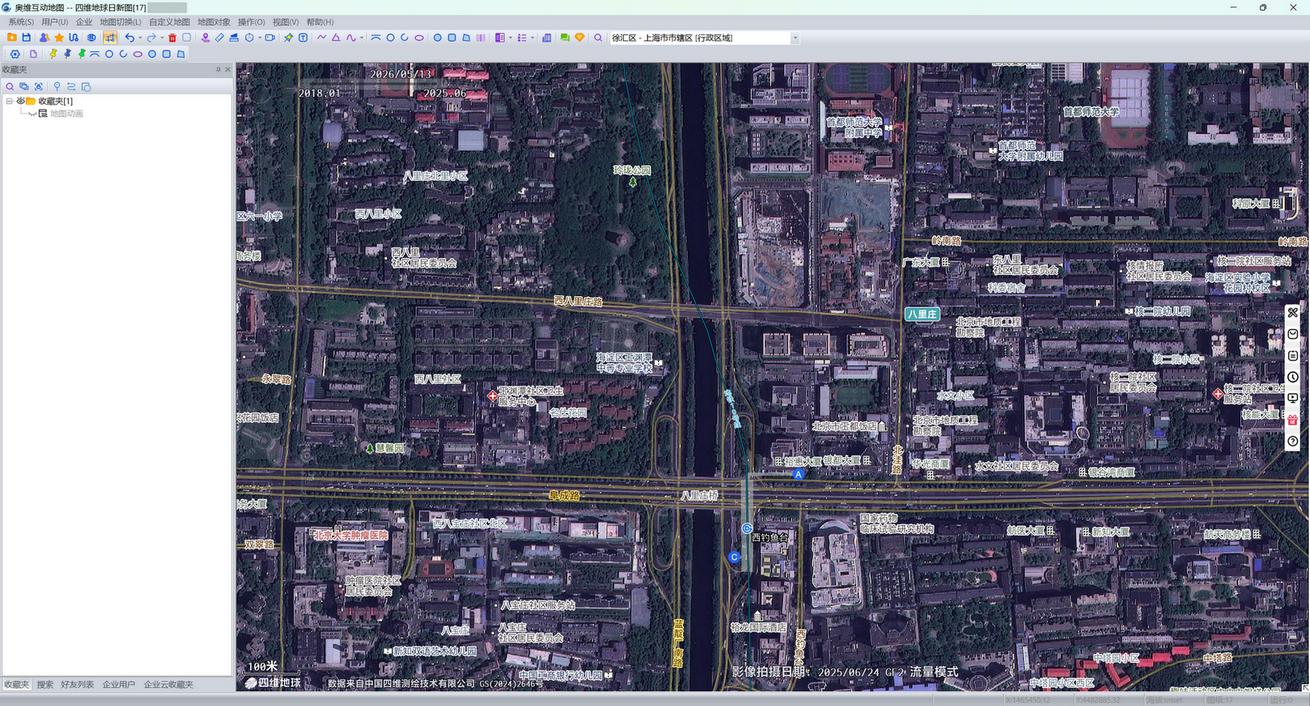
Task: Click the 2025.06 imagery timeline date
Action: pos(444,93)
